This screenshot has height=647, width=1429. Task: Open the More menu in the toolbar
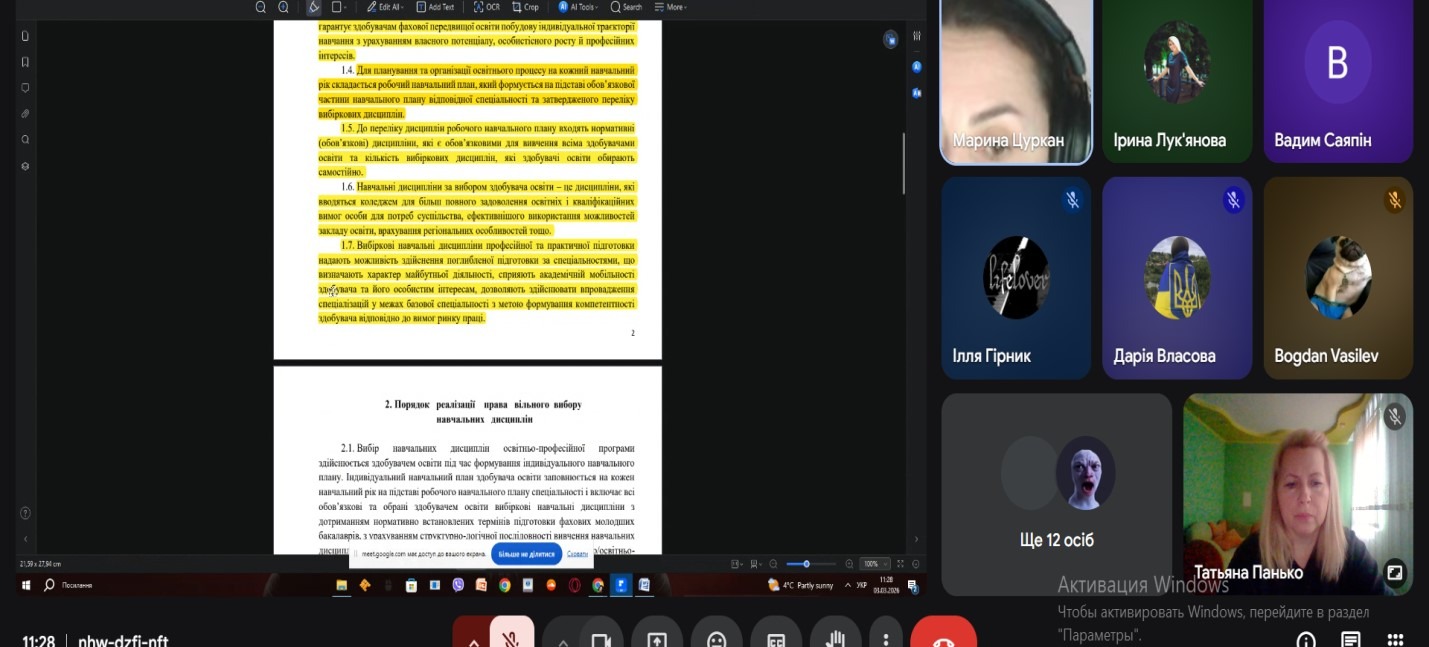[x=674, y=7]
